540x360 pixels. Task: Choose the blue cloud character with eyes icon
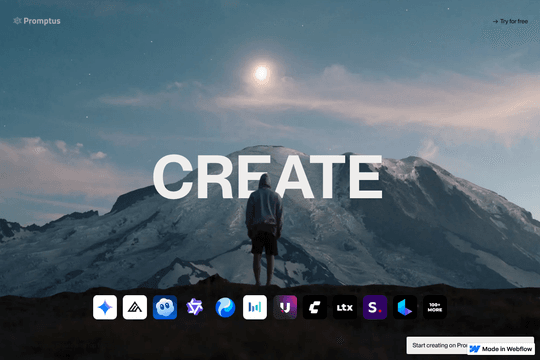pos(165,307)
